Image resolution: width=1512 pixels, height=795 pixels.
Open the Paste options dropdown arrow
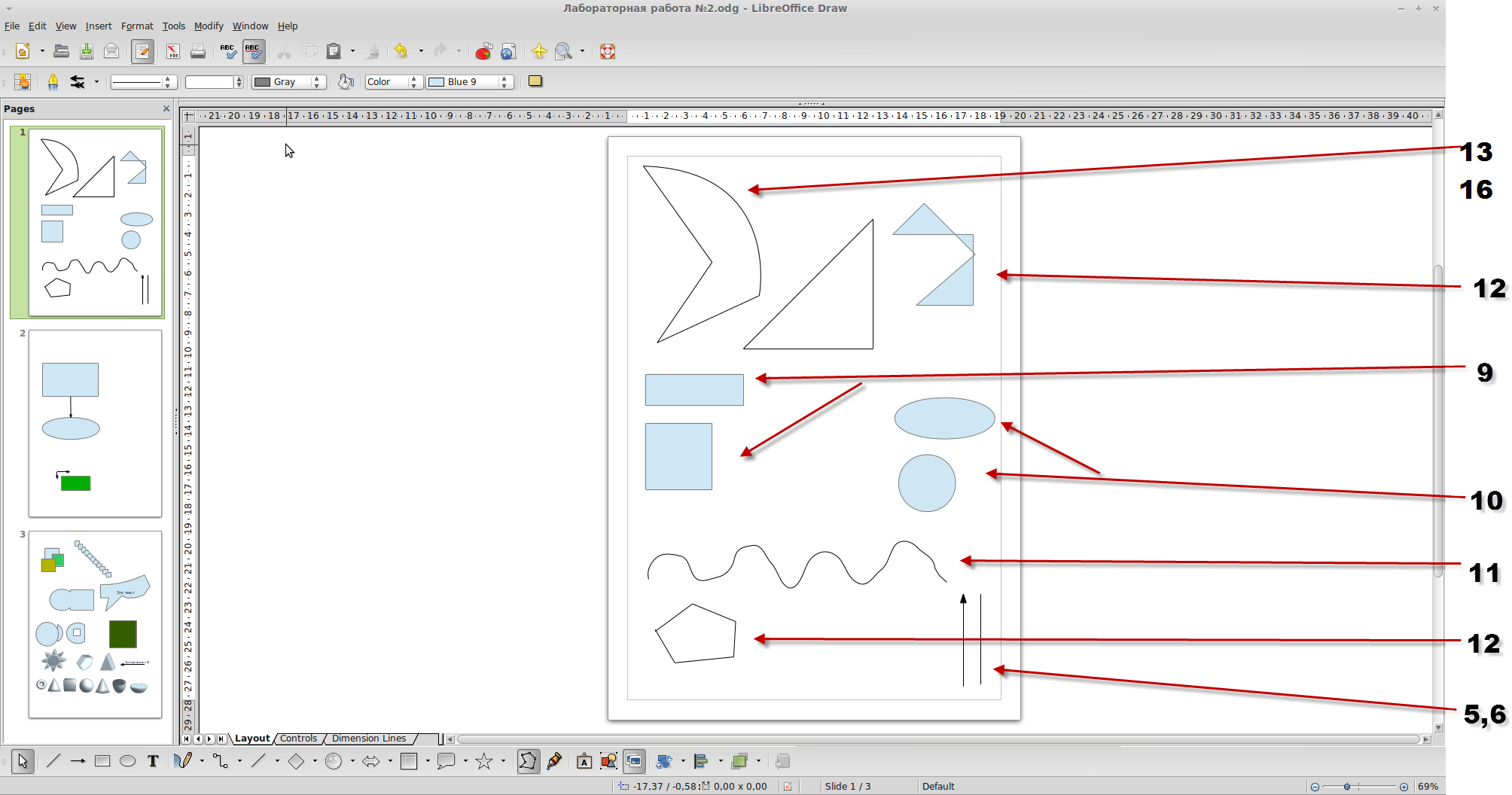(352, 51)
